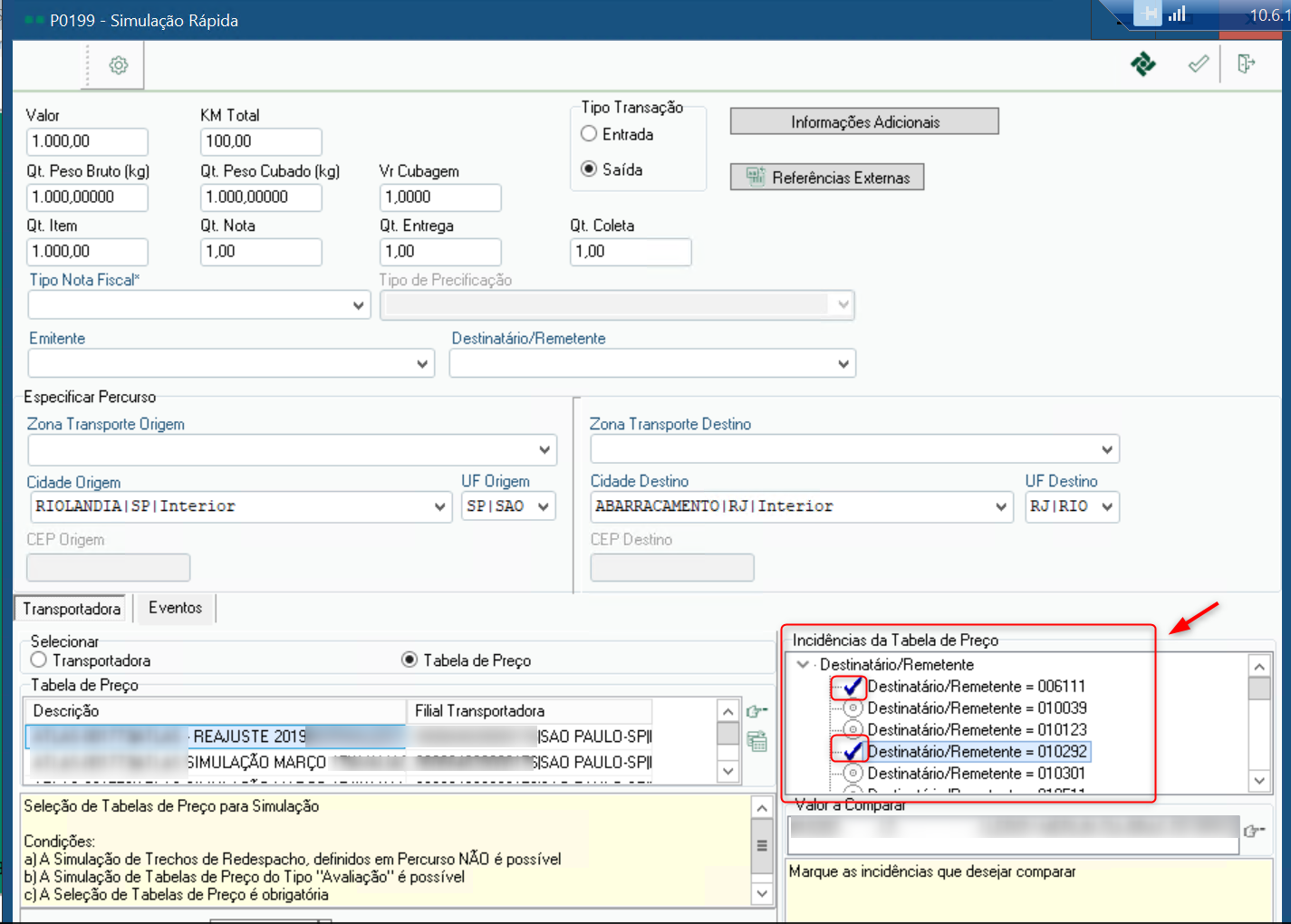Image resolution: width=1291 pixels, height=924 pixels.
Task: Switch to the Transportadora tab
Action: pyautogui.click(x=72, y=609)
